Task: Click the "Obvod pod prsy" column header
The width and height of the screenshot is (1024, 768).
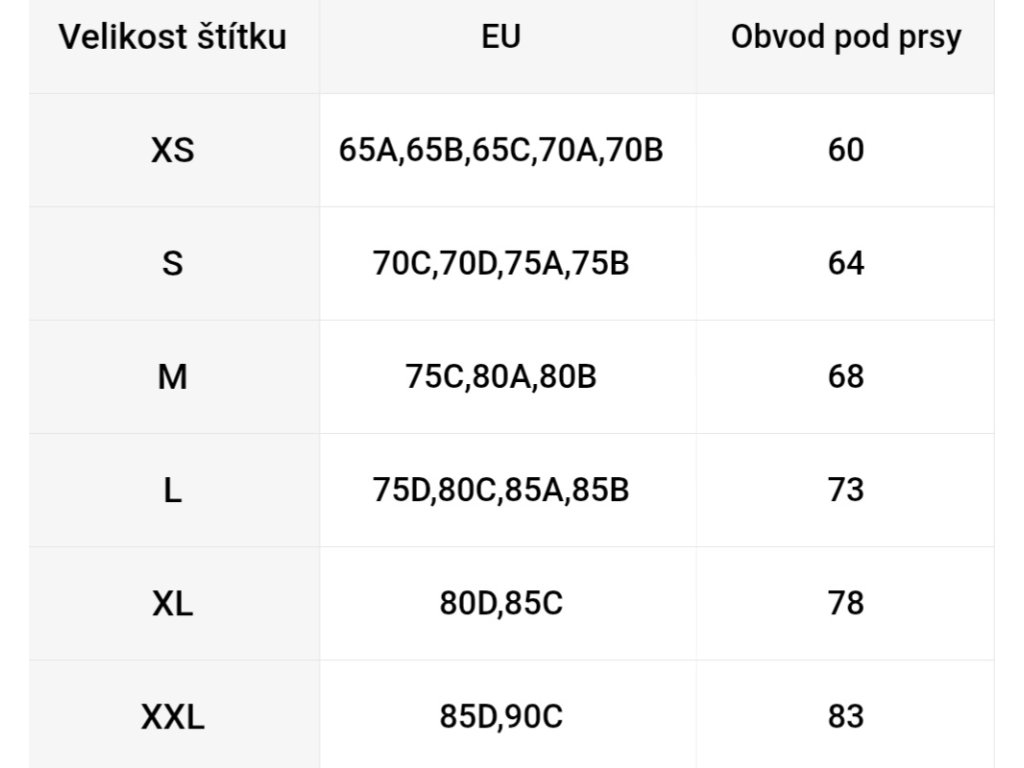Action: (x=846, y=38)
